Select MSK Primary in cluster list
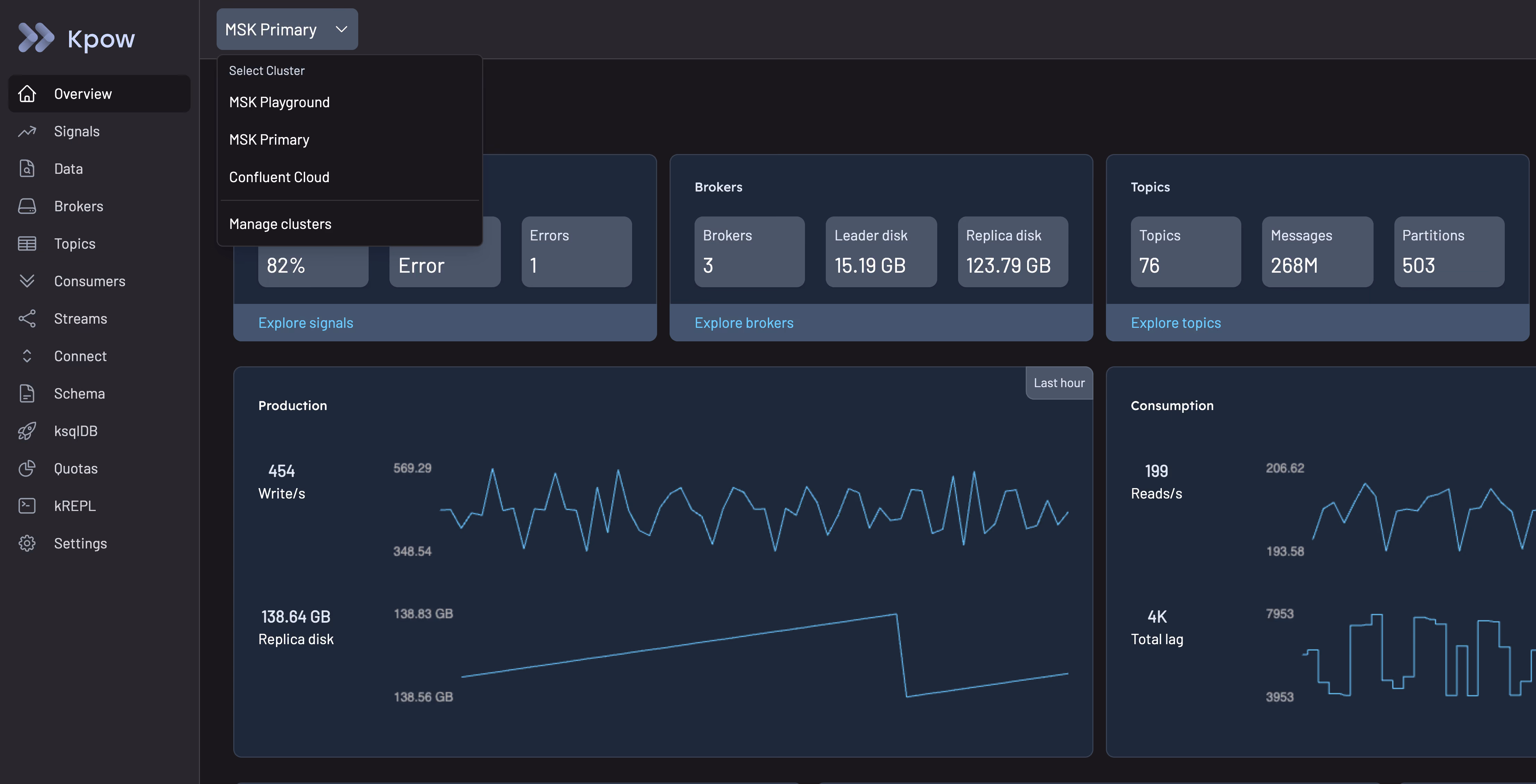This screenshot has width=1536, height=784. 350,140
